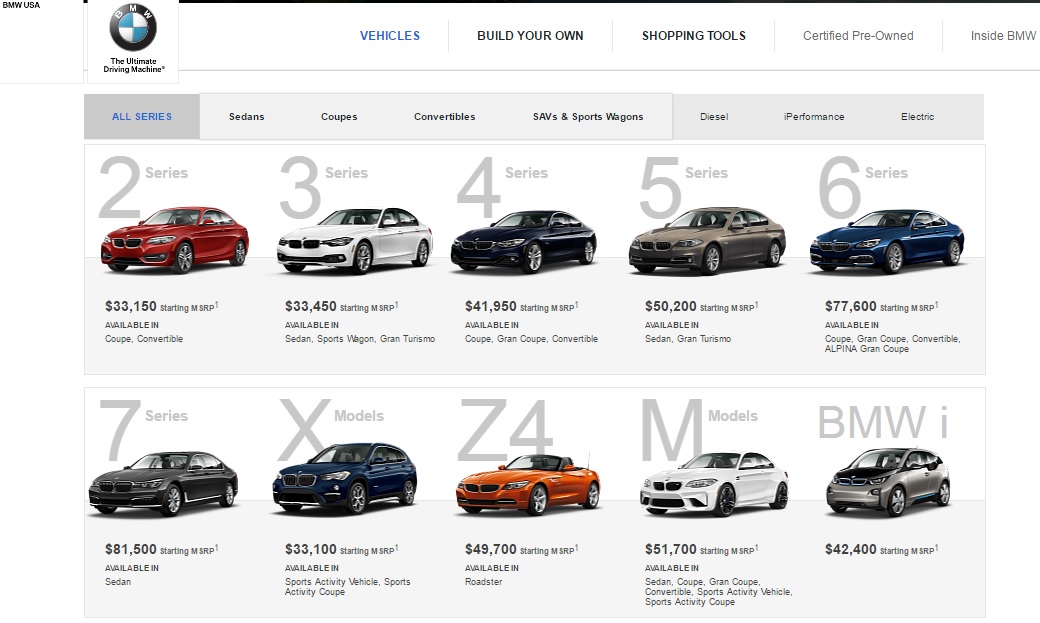
Task: Open the 6 Series heading
Action: (x=863, y=186)
